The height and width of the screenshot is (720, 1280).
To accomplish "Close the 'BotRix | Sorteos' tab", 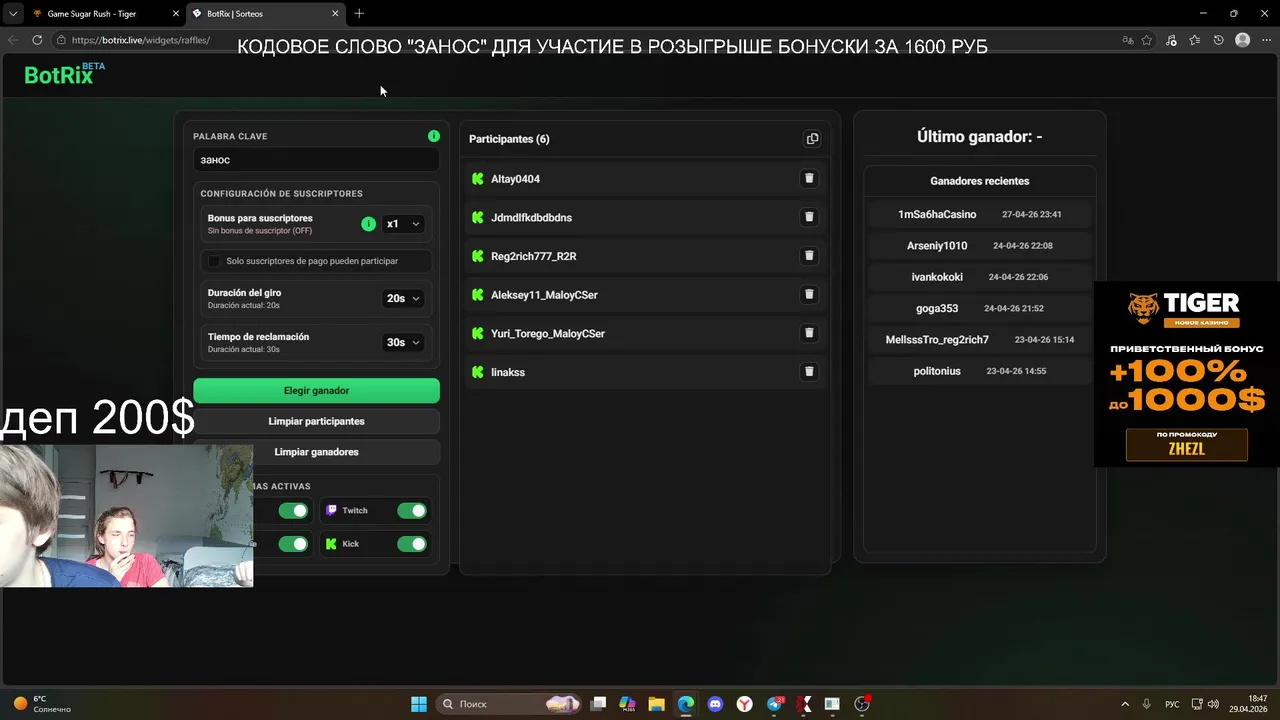I will click(x=335, y=14).
